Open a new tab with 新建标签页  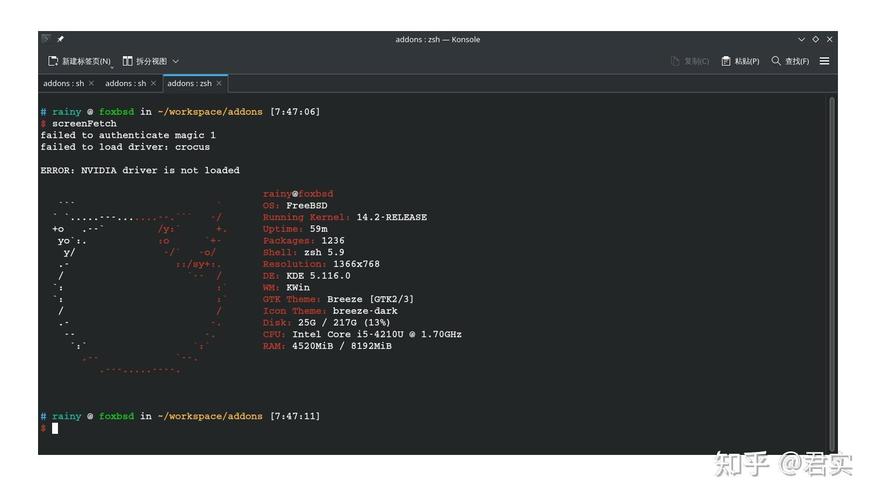(x=79, y=61)
